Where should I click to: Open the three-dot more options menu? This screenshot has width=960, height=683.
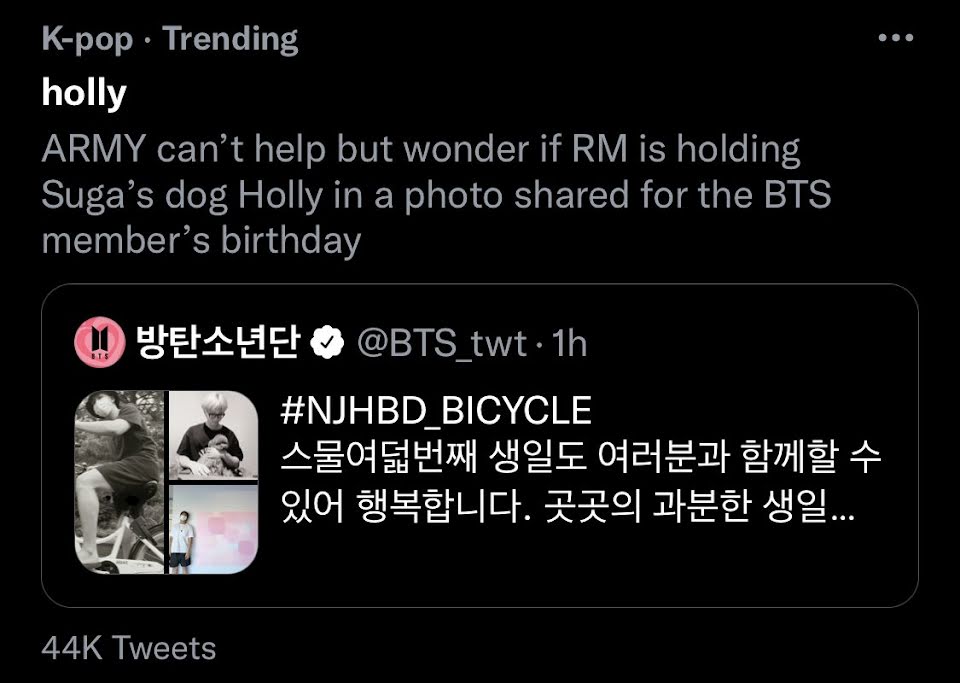click(895, 38)
